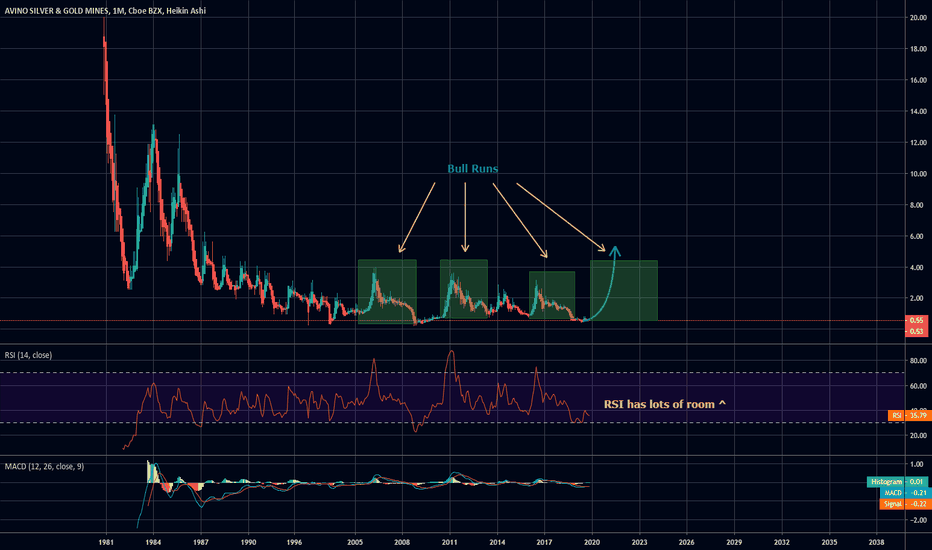Image resolution: width=932 pixels, height=550 pixels.
Task: Click the 2032 year label on time axis
Action: click(782, 542)
